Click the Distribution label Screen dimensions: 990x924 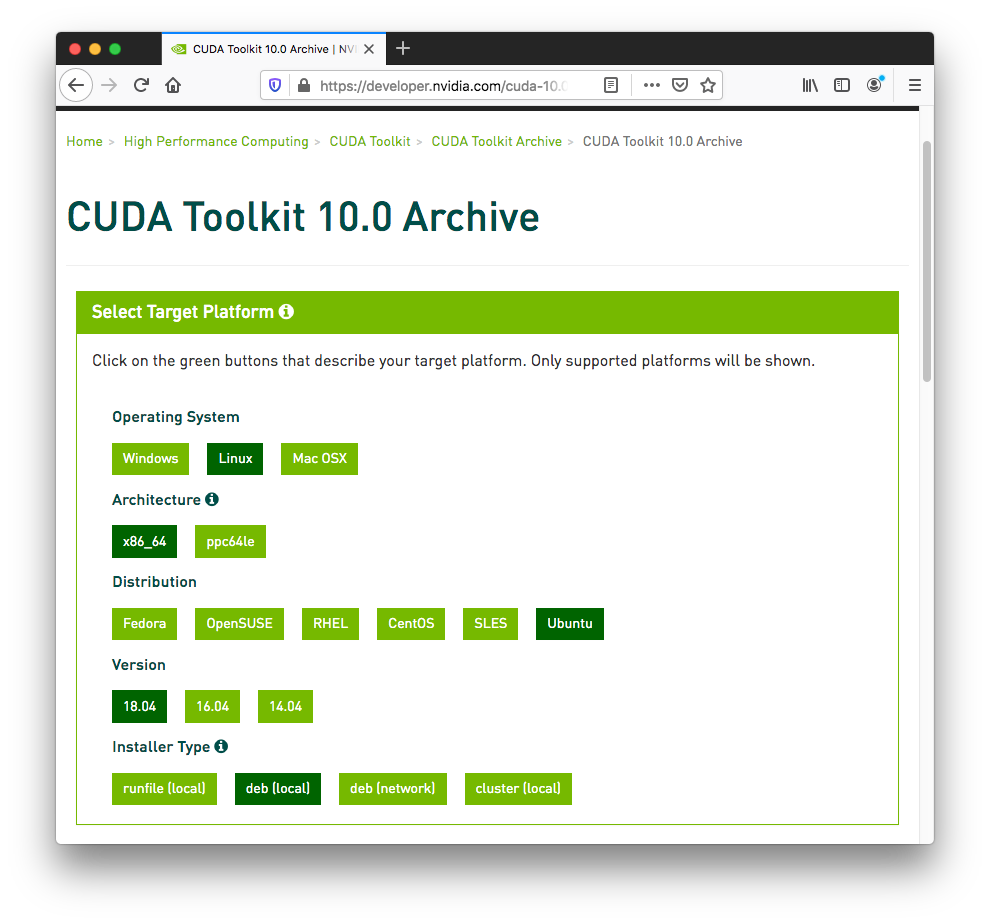(154, 582)
